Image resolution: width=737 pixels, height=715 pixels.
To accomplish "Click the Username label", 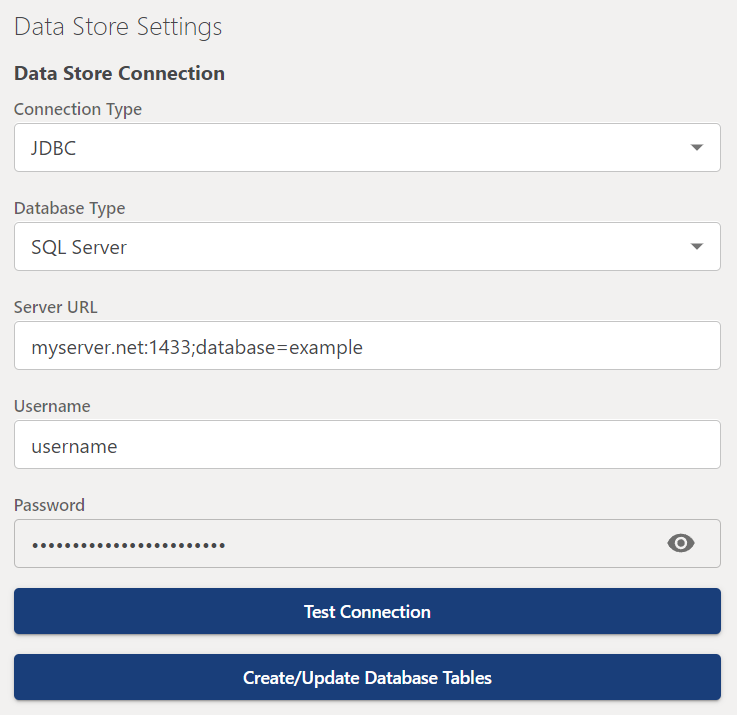I will [52, 406].
